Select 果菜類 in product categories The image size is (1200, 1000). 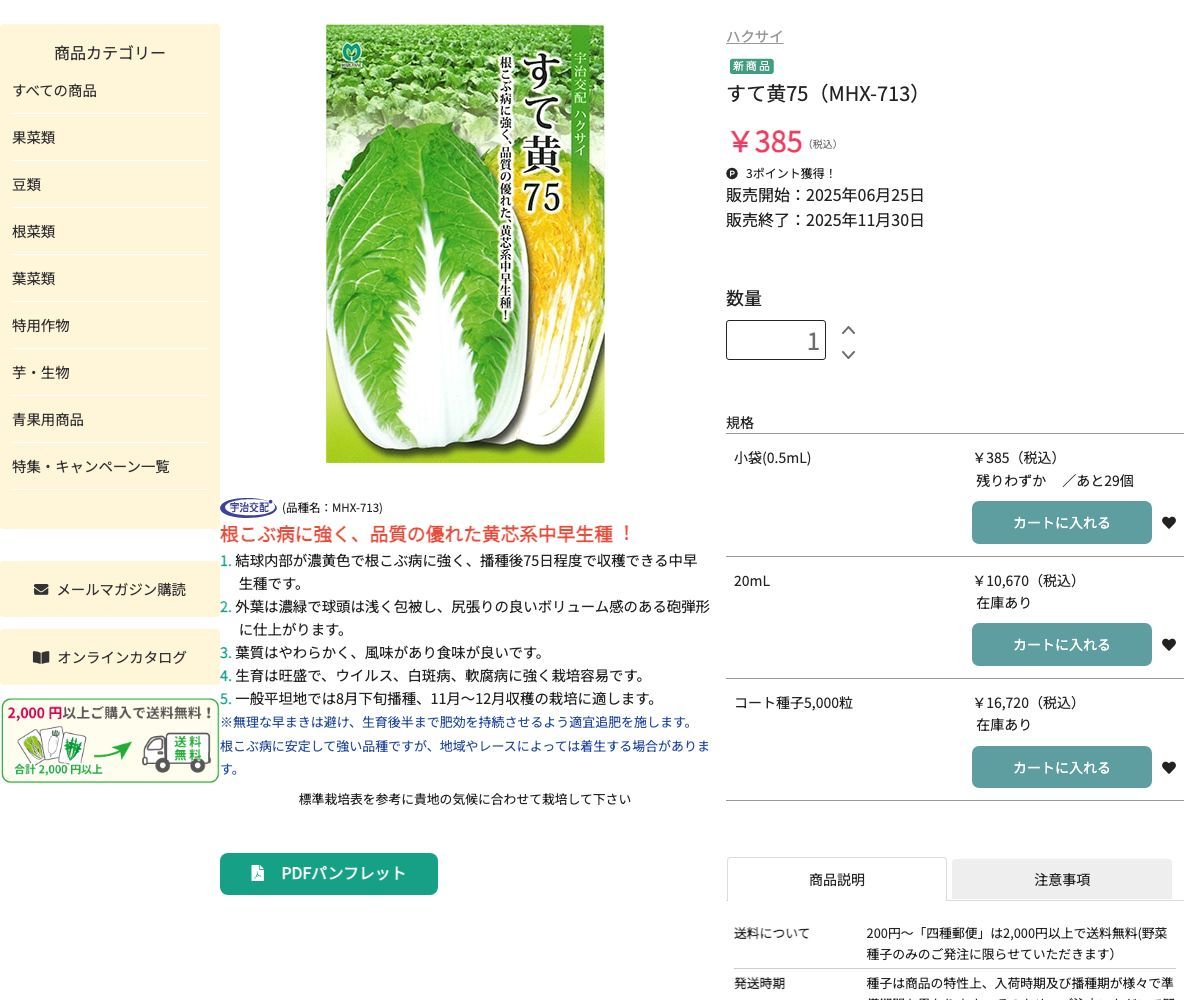point(34,138)
